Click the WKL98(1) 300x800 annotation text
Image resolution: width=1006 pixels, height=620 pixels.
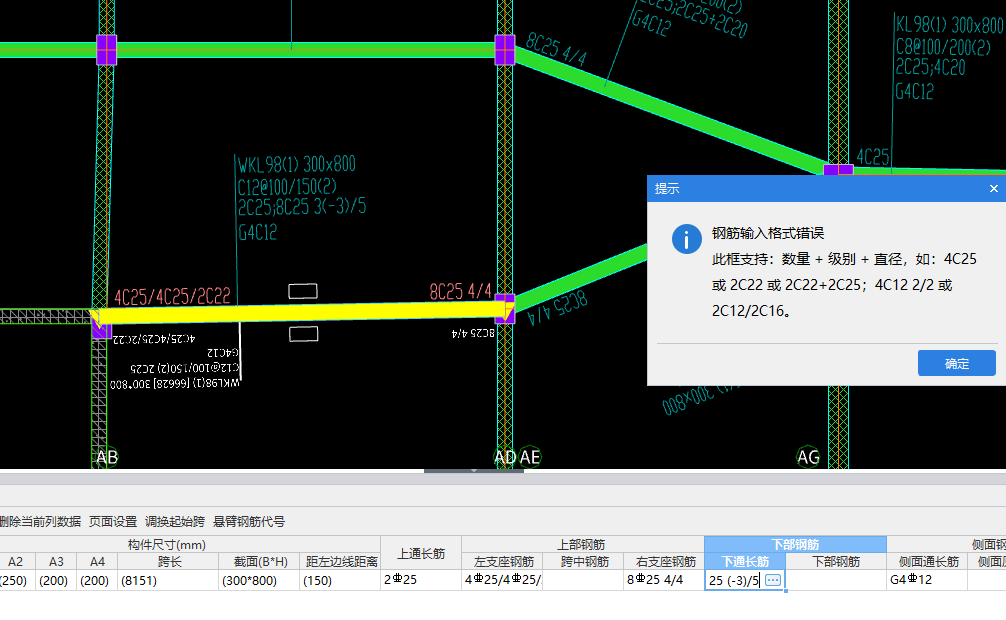tap(296, 165)
